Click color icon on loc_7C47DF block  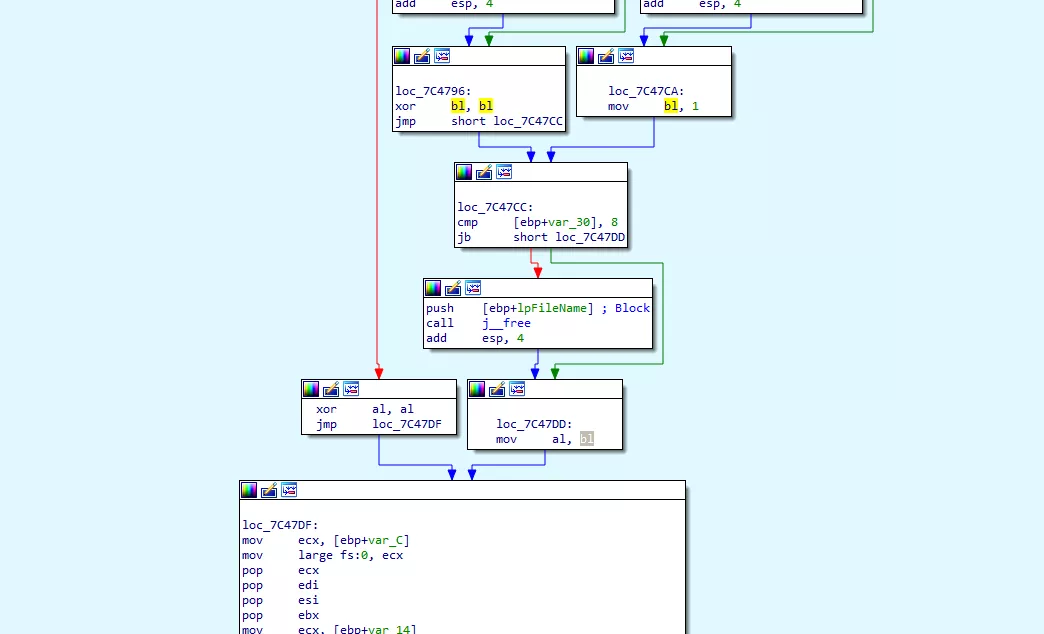pos(249,490)
